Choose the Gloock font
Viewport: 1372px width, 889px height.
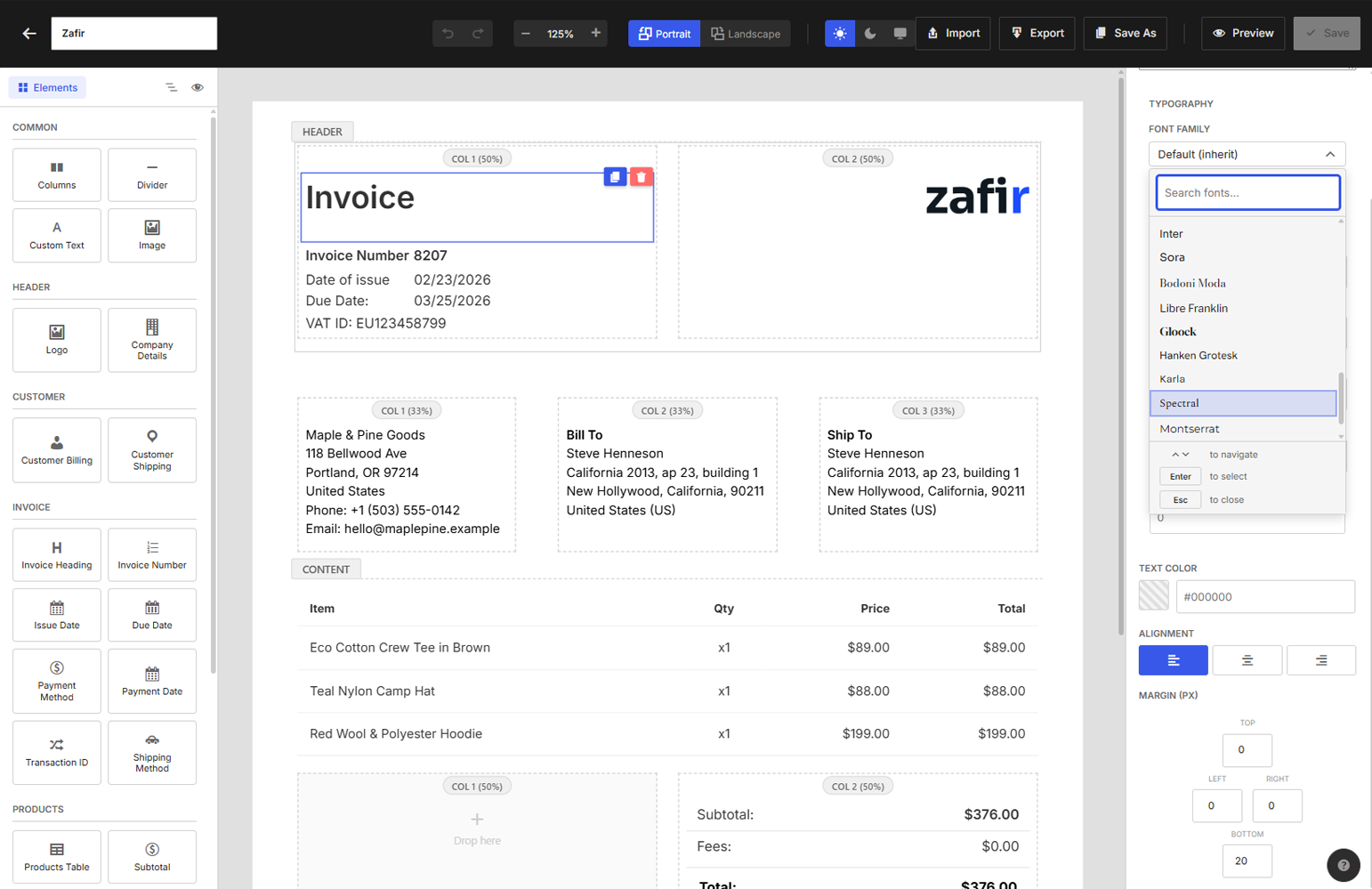tap(1243, 331)
